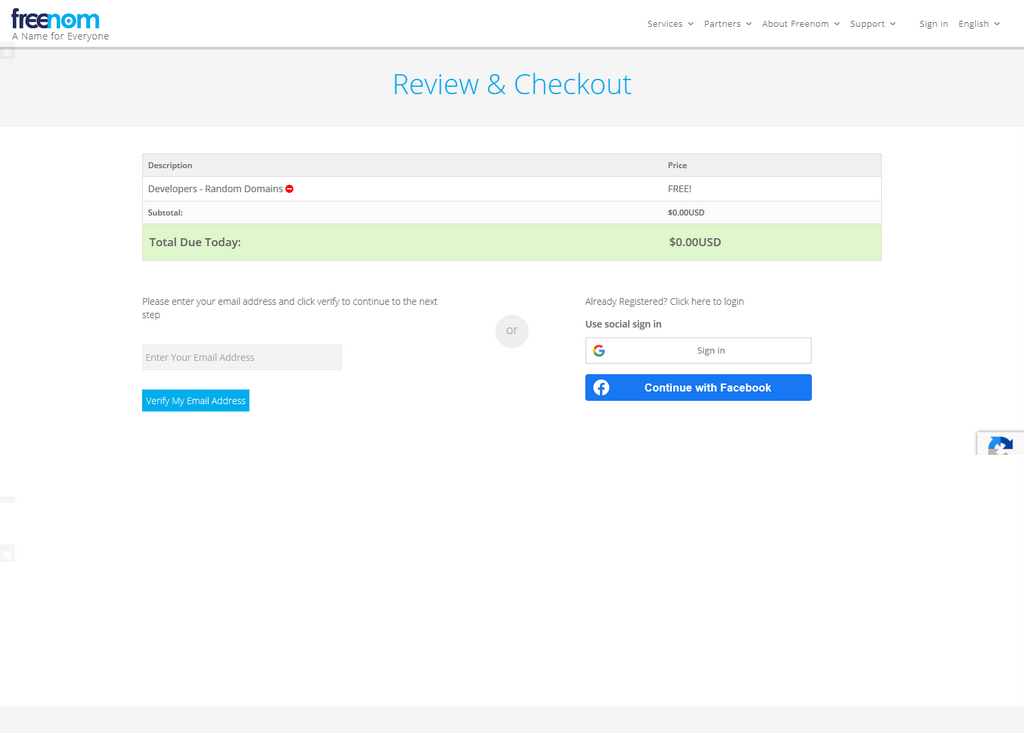The height and width of the screenshot is (733, 1024).
Task: Click the FREE! price cell
Action: pos(679,189)
